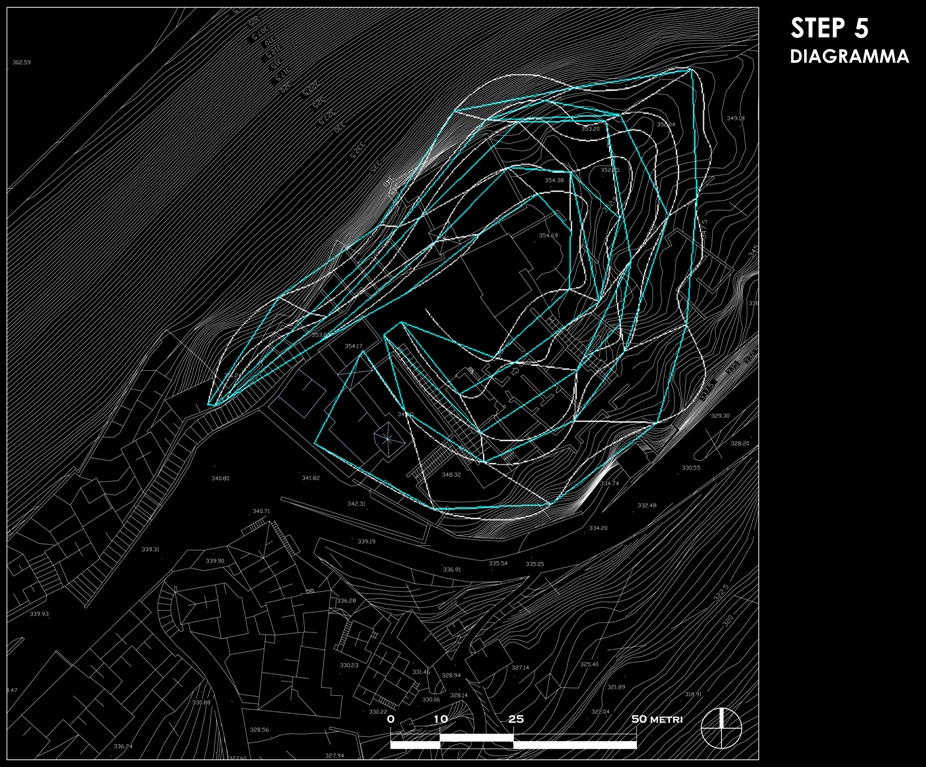This screenshot has height=767, width=926.
Task: Select the 332.48 spot elevation
Action: tap(647, 505)
